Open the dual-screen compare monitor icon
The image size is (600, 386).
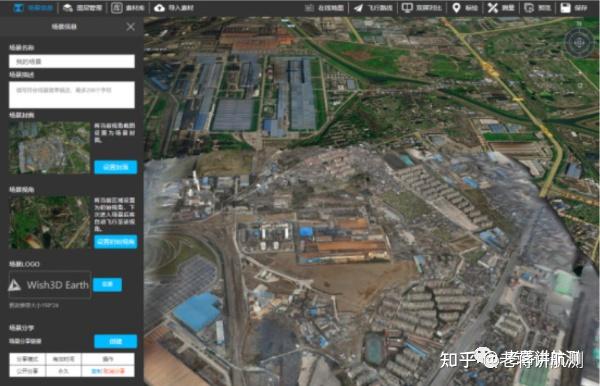click(407, 8)
